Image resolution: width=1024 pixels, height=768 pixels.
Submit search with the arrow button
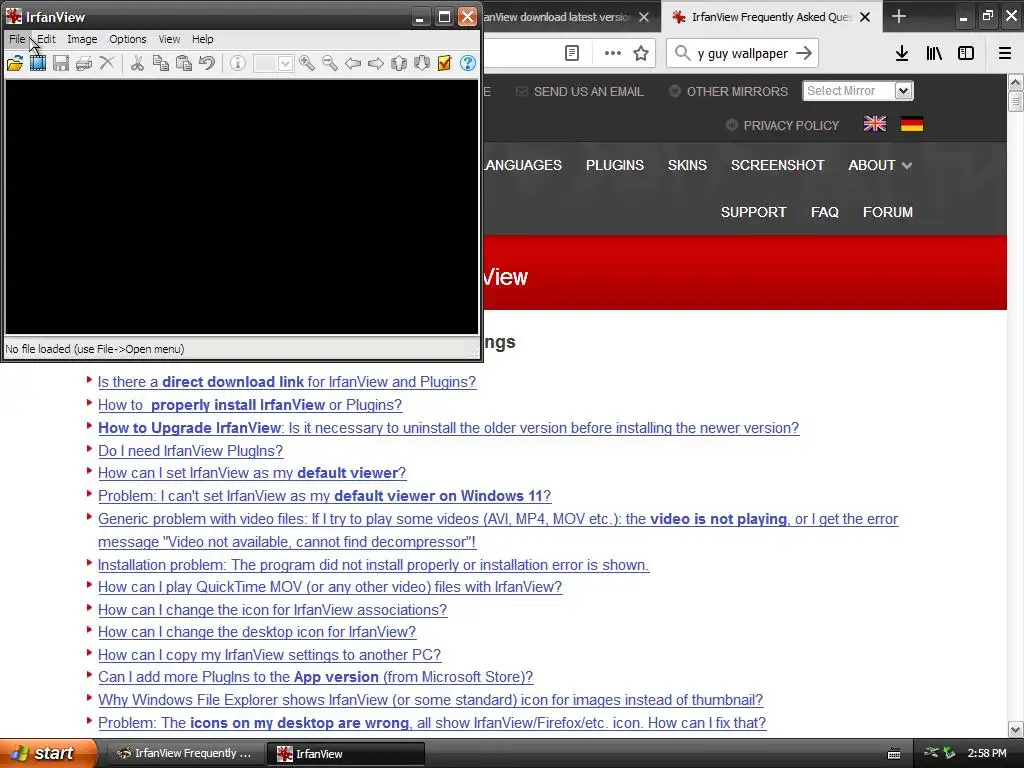coord(804,53)
